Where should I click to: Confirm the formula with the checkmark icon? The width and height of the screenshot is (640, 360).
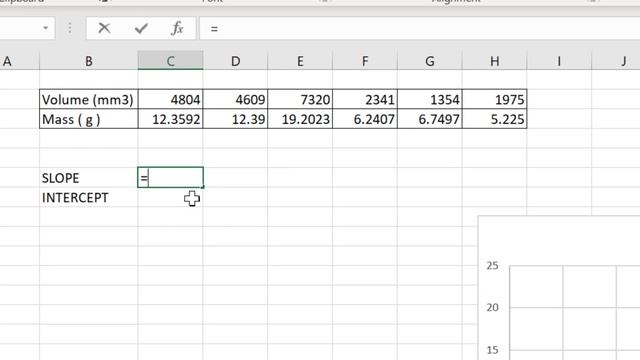click(141, 28)
